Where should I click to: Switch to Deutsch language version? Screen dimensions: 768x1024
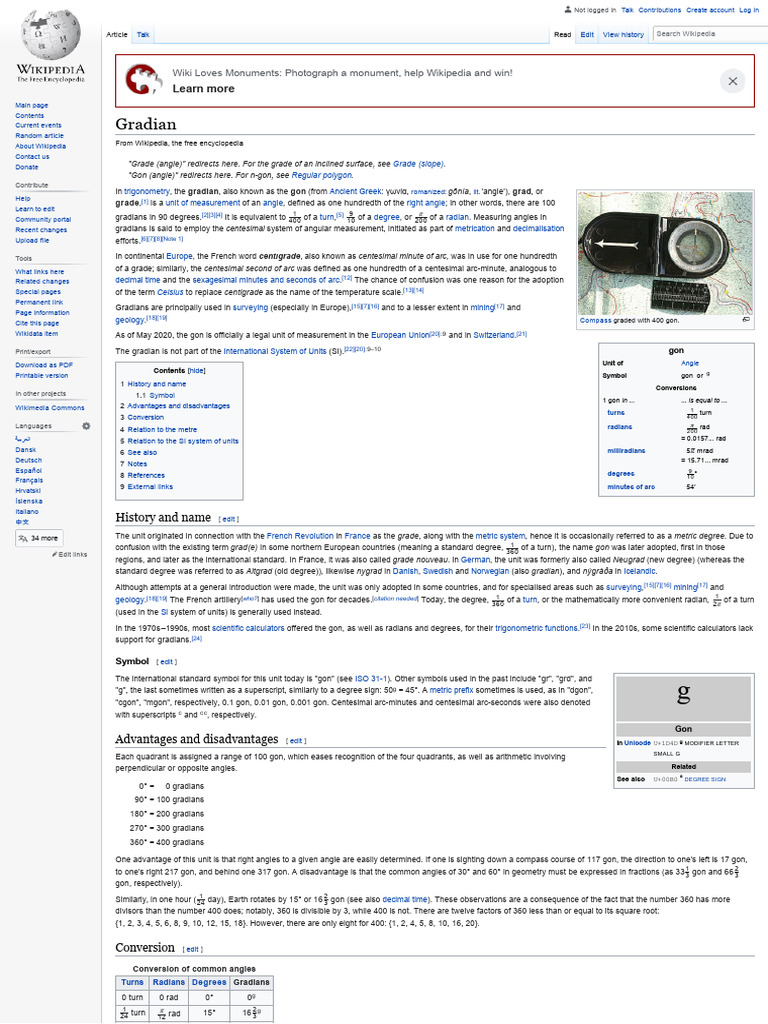coord(28,460)
